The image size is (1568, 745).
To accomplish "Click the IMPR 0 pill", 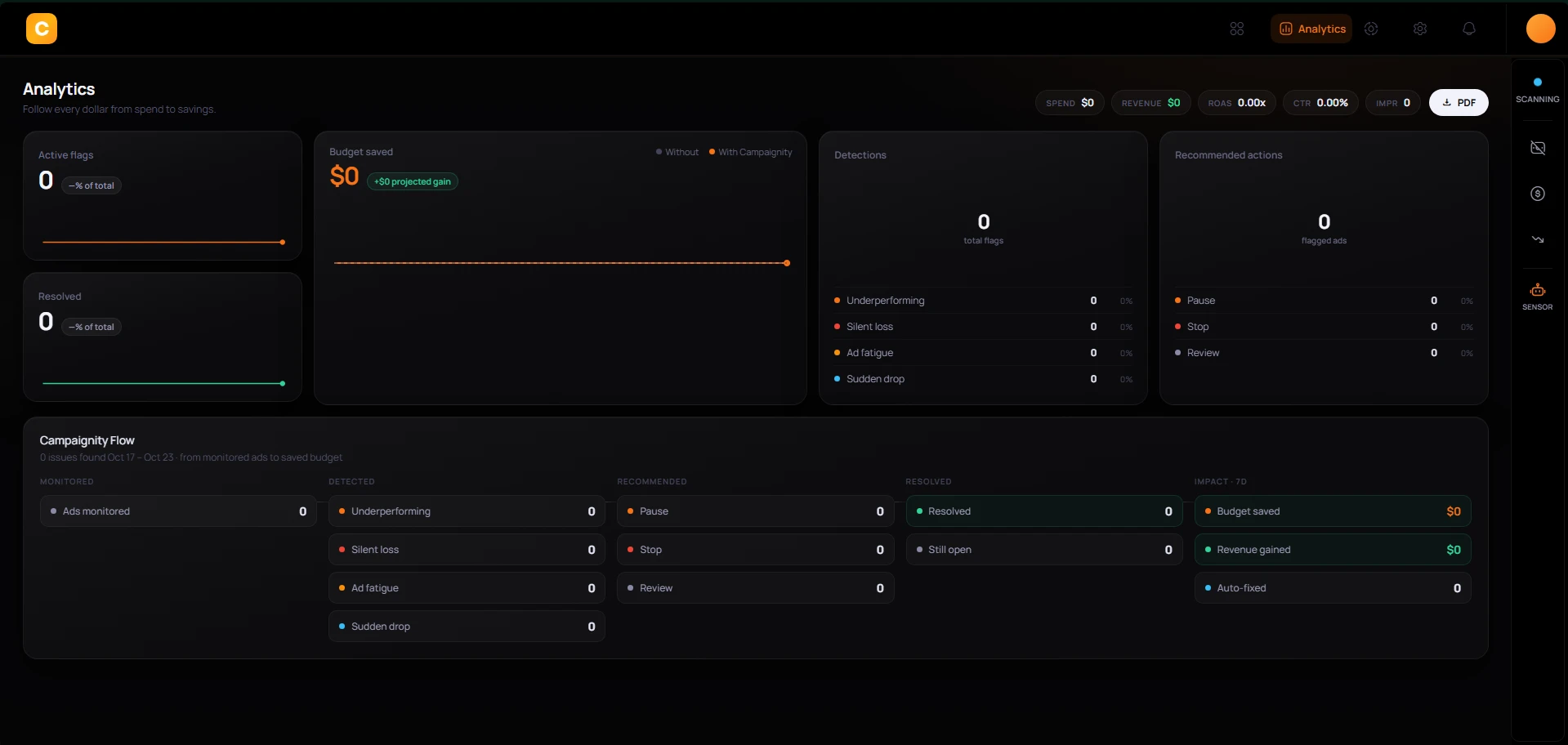I will pos(1393,103).
